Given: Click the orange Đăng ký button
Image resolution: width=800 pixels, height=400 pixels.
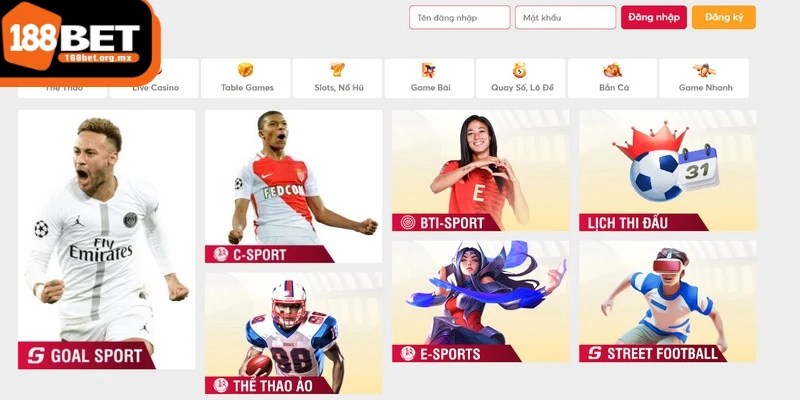Looking at the screenshot, I should point(723,17).
